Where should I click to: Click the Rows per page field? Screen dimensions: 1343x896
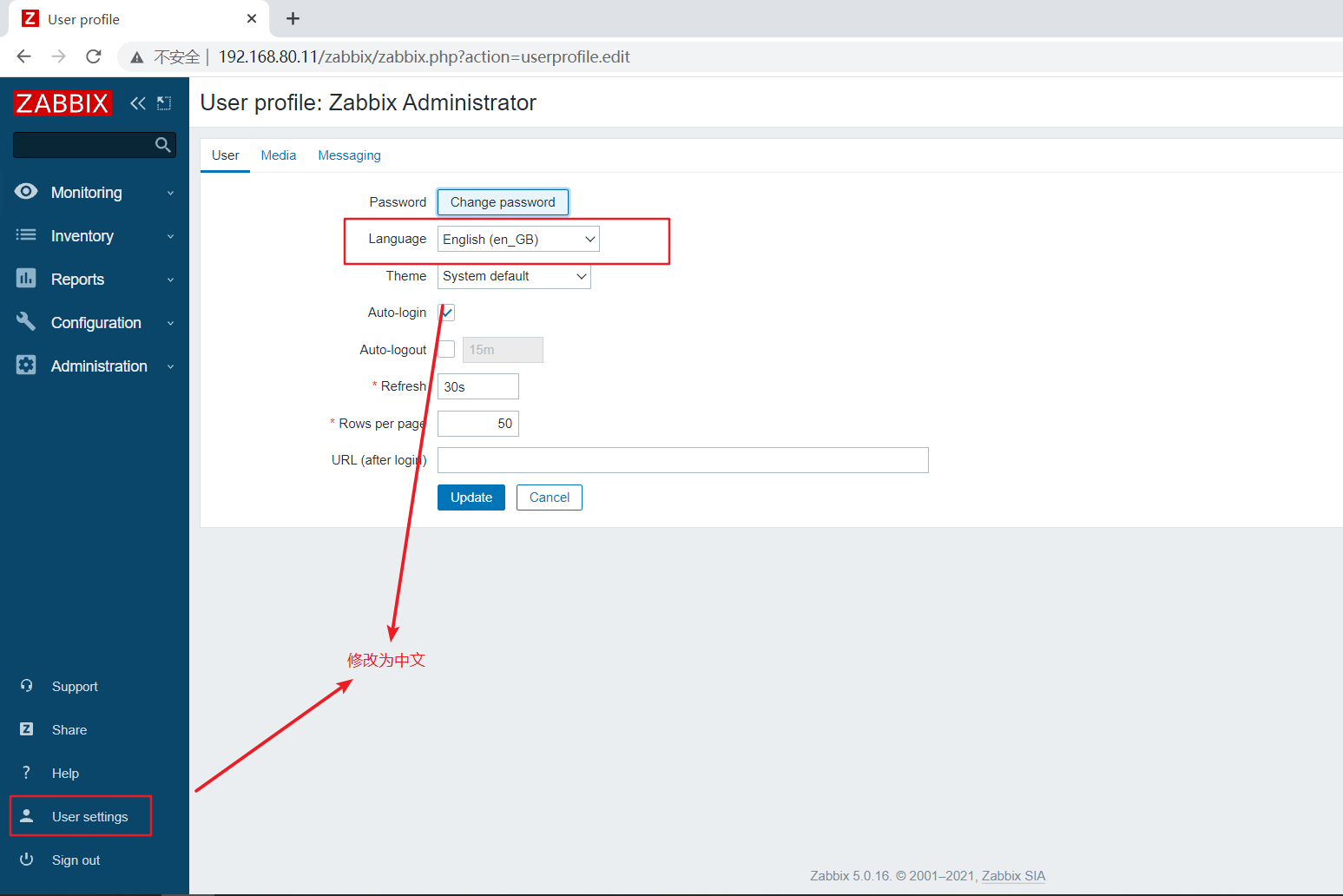click(478, 424)
